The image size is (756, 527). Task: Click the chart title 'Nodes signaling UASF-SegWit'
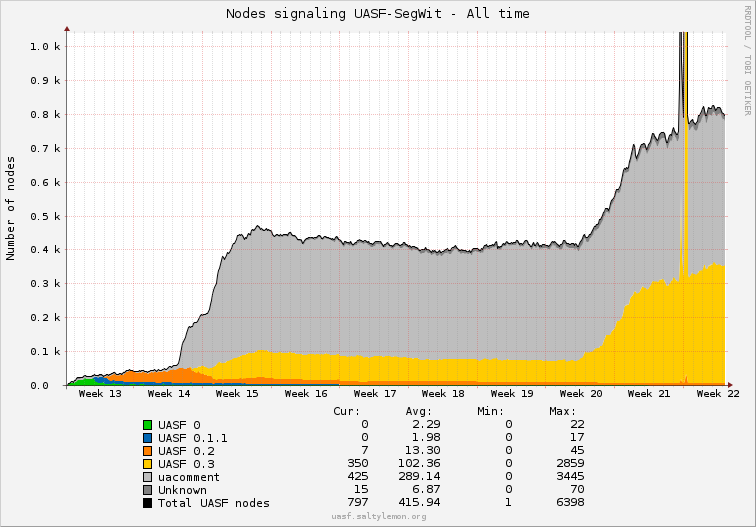point(378,14)
